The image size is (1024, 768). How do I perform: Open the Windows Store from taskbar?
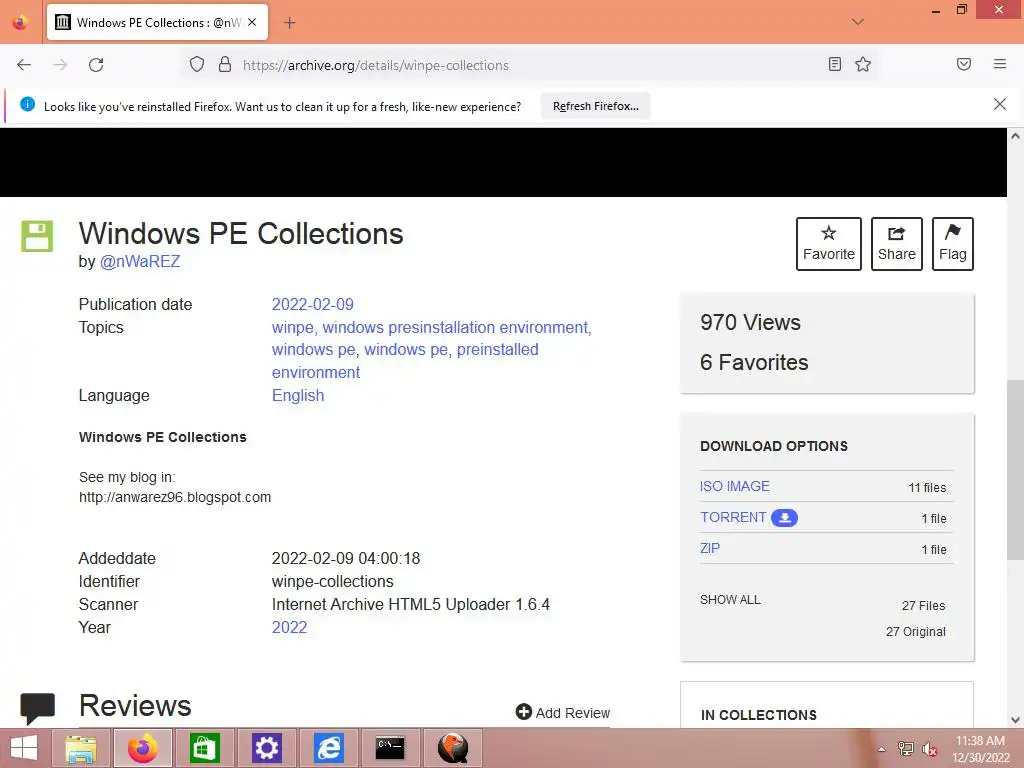tap(204, 748)
